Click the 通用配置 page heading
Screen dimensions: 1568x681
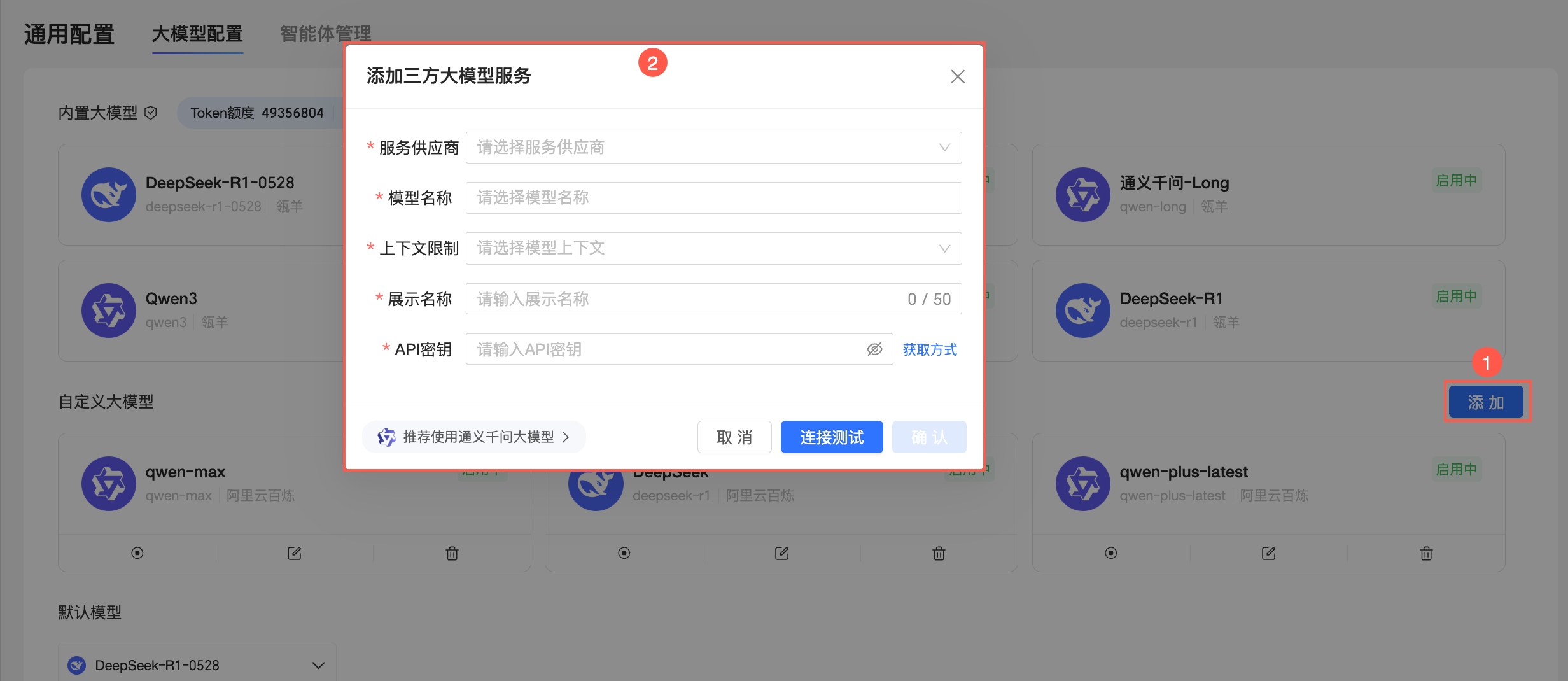pos(69,34)
